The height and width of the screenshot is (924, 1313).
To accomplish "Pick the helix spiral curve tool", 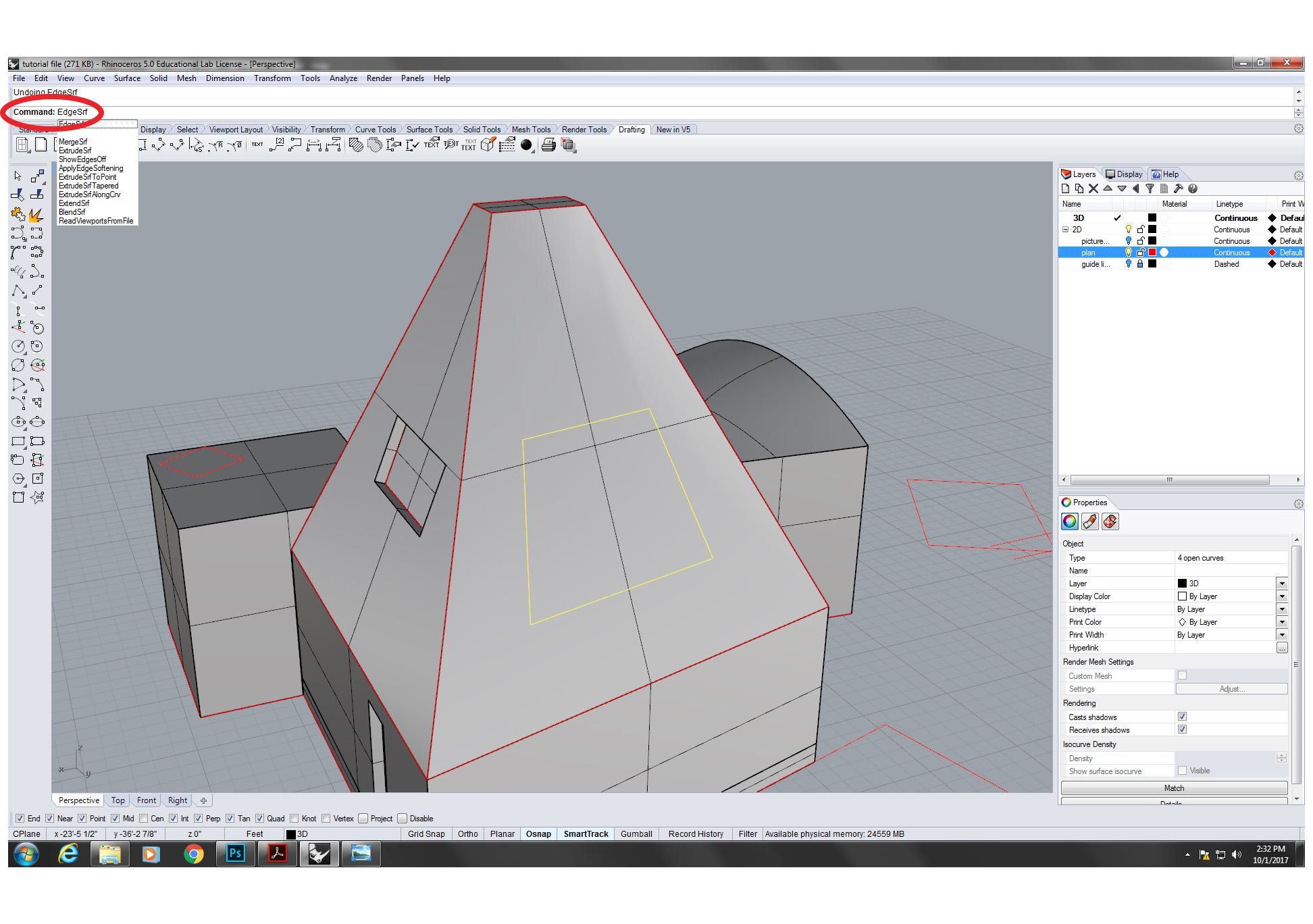I will [18, 272].
